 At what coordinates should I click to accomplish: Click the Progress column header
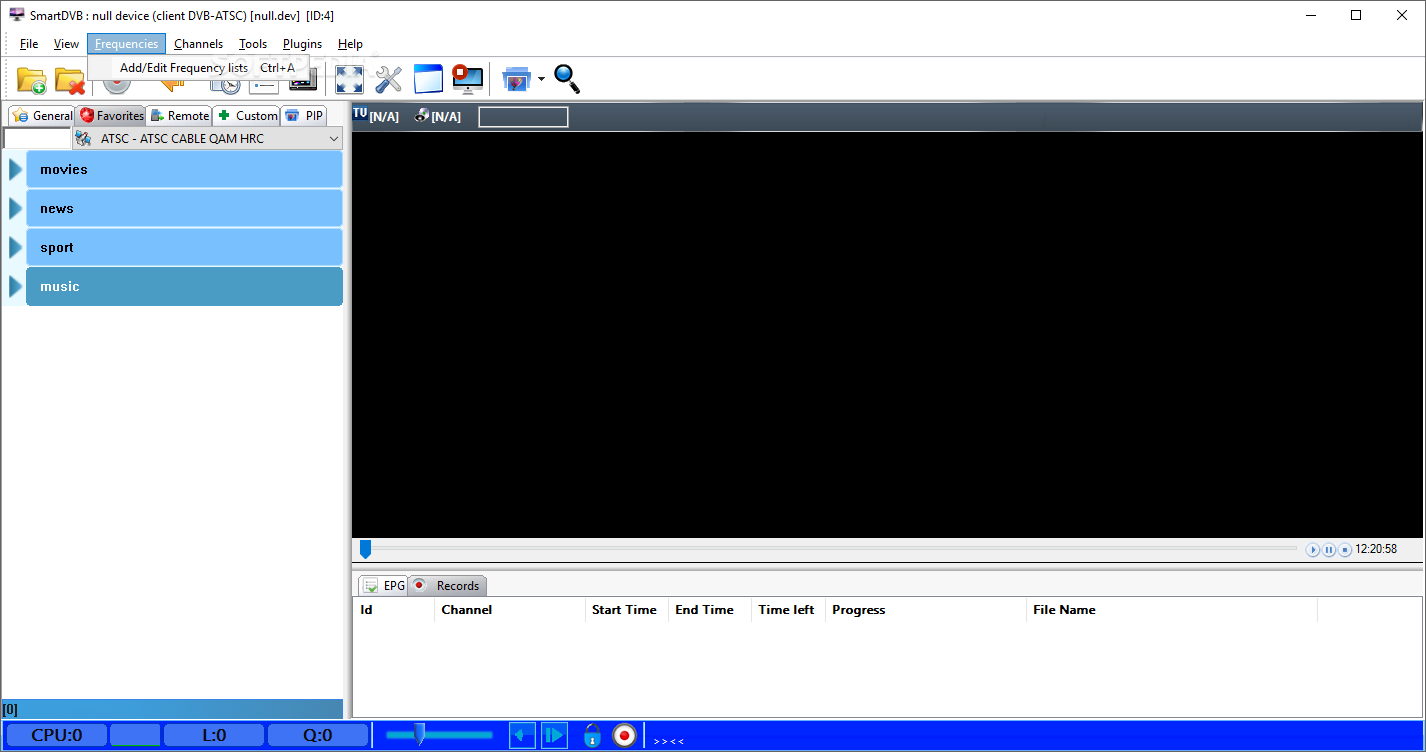926,610
